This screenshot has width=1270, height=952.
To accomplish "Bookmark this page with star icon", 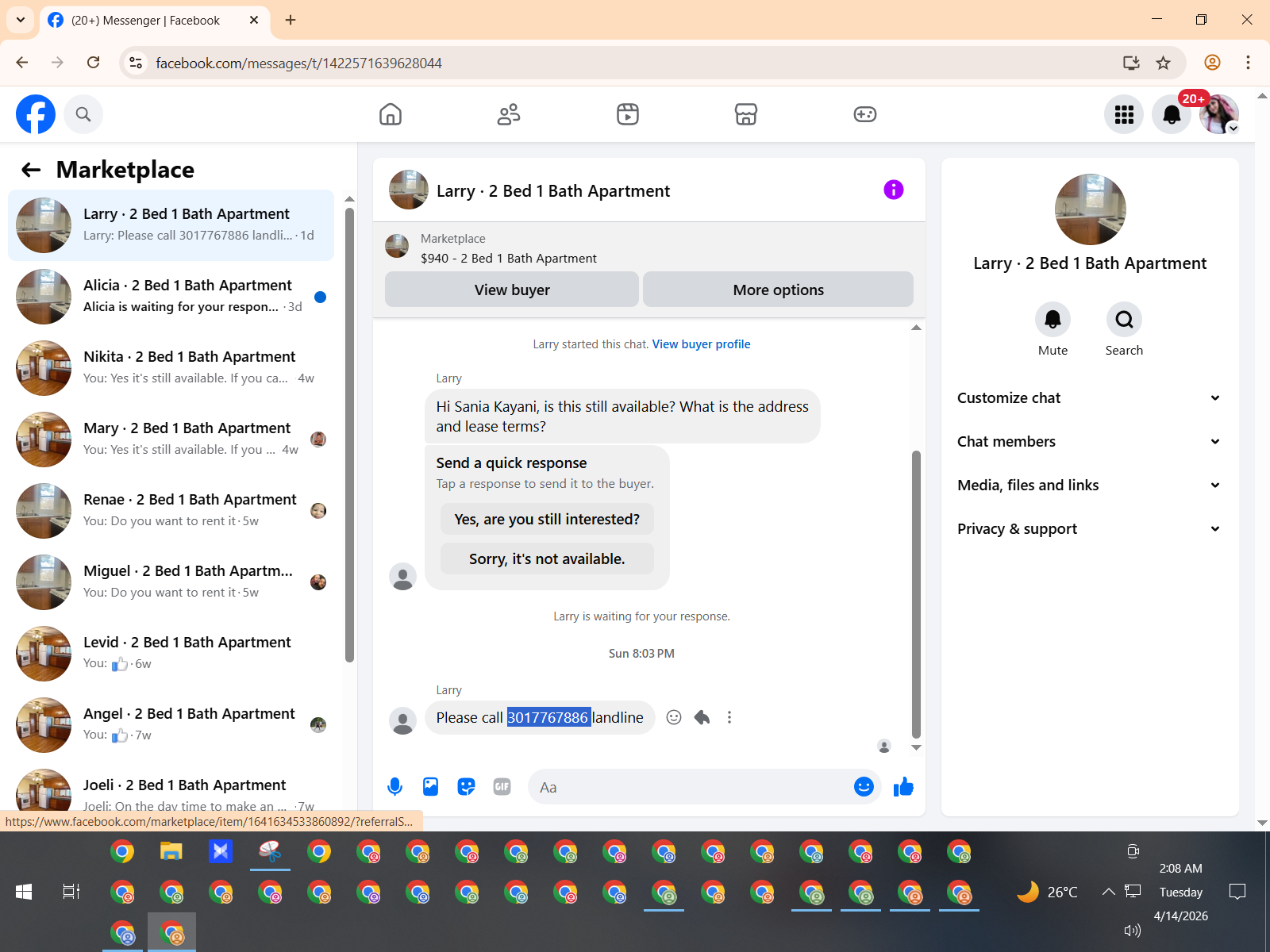I will (1164, 63).
